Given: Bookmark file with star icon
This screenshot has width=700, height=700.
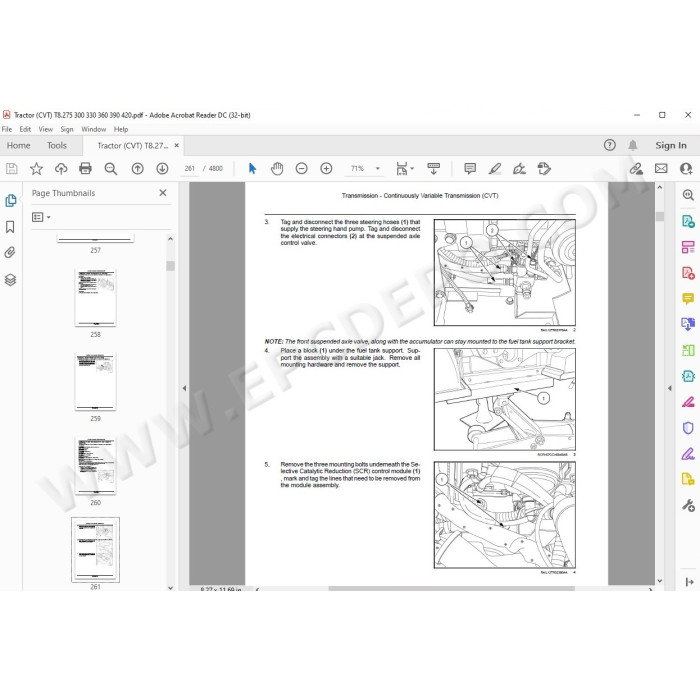Looking at the screenshot, I should point(36,169).
